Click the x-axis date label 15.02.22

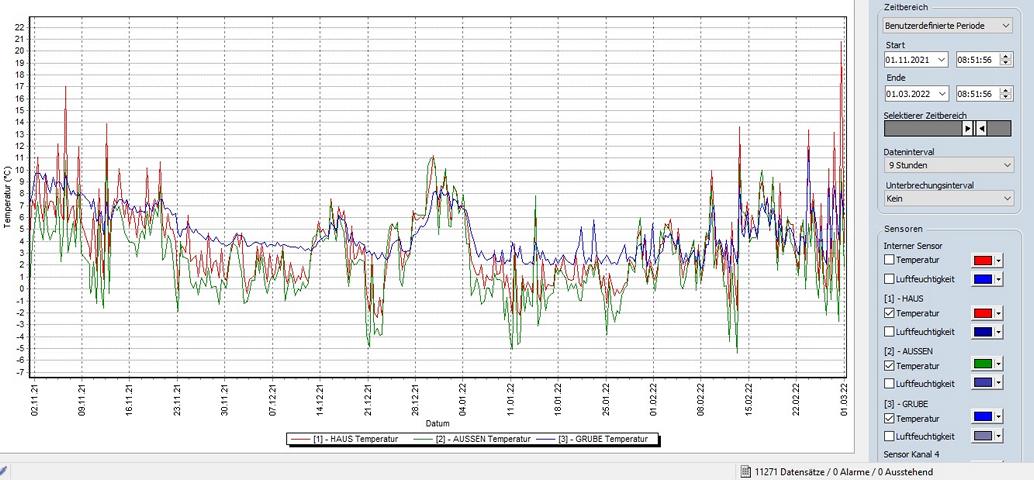[x=749, y=399]
